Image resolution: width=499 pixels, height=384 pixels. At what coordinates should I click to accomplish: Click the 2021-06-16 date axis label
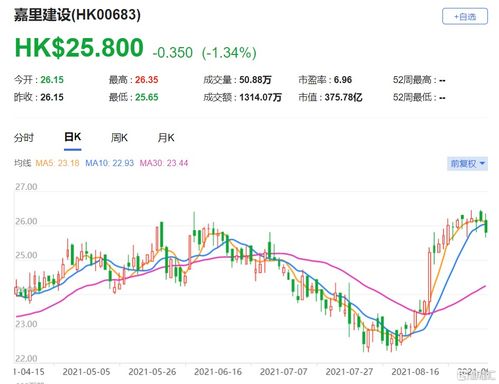tap(218, 372)
